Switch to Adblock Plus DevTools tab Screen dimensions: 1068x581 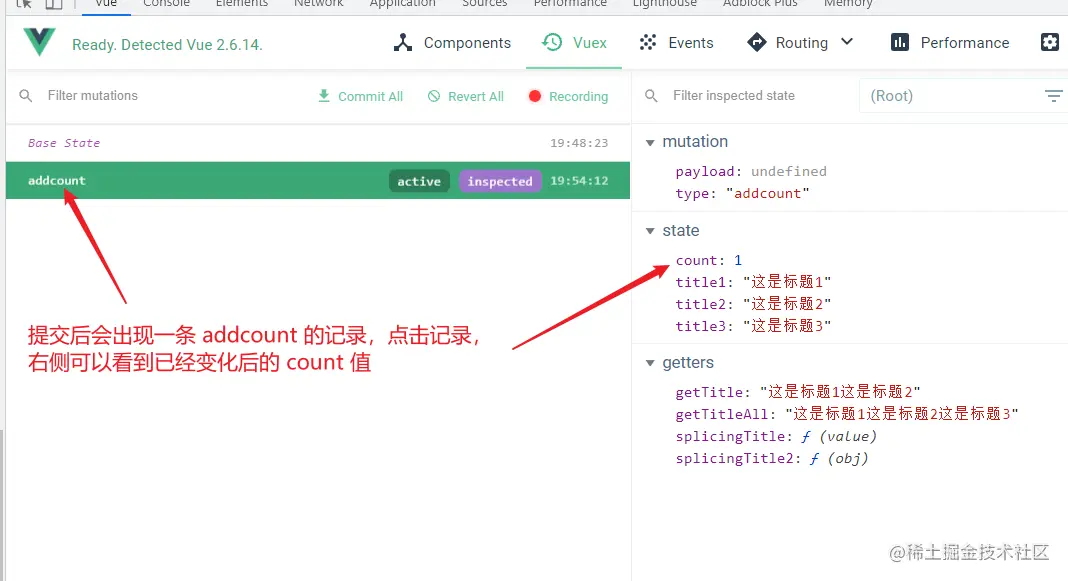[760, 4]
